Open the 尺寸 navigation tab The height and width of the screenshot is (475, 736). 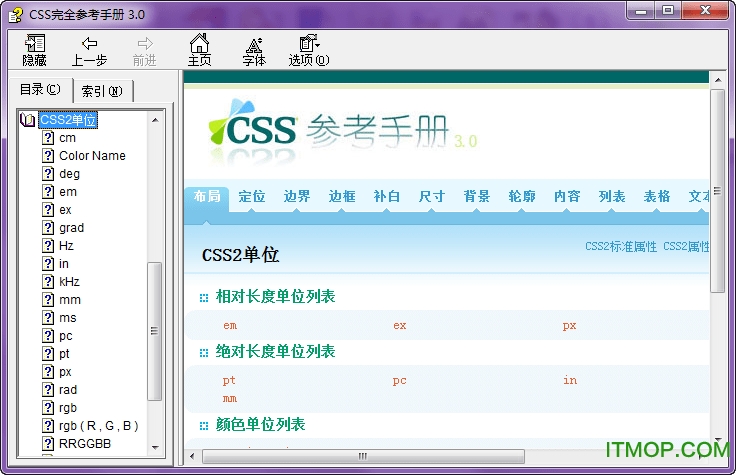click(432, 196)
